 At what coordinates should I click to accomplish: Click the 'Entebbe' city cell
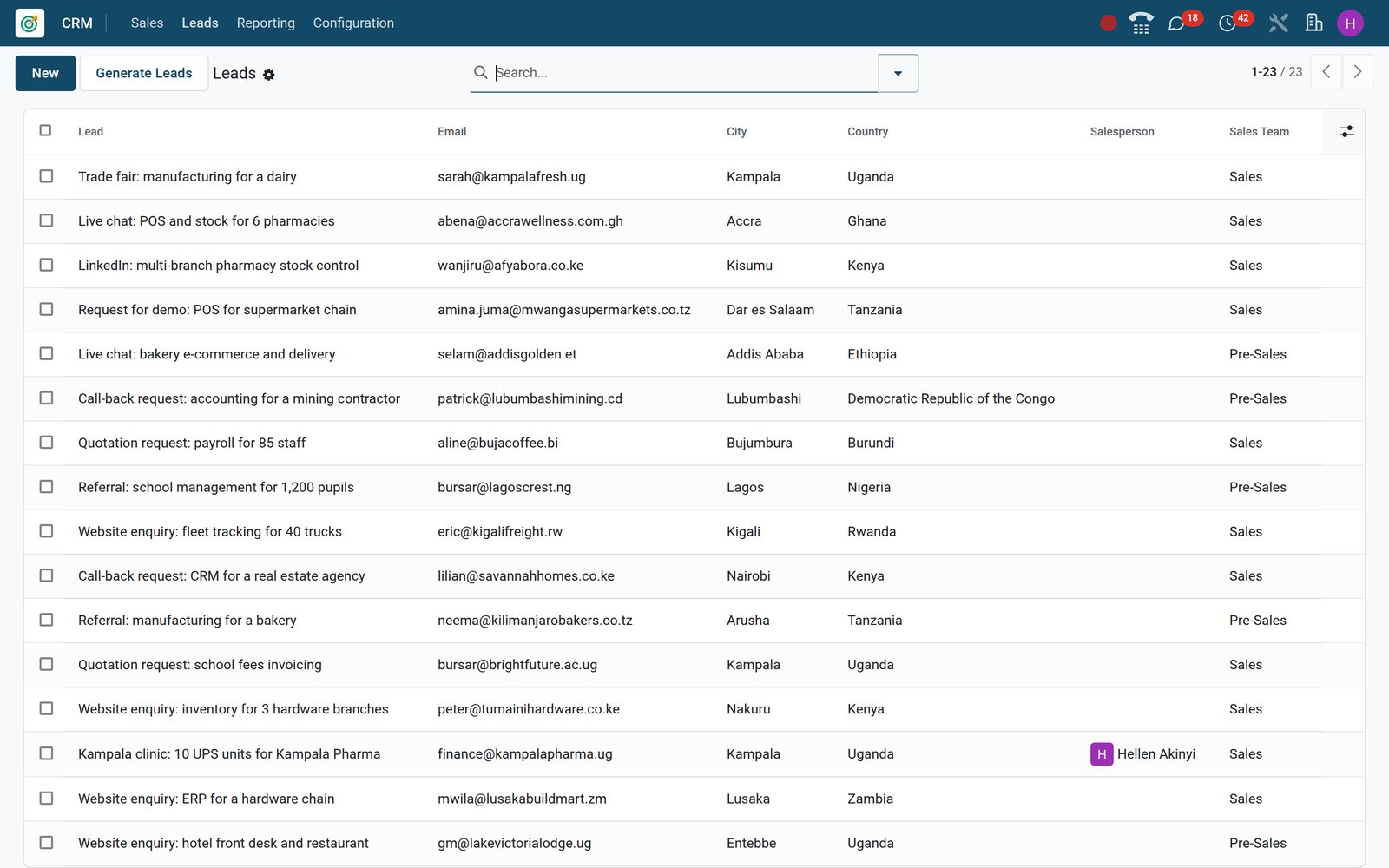751,843
